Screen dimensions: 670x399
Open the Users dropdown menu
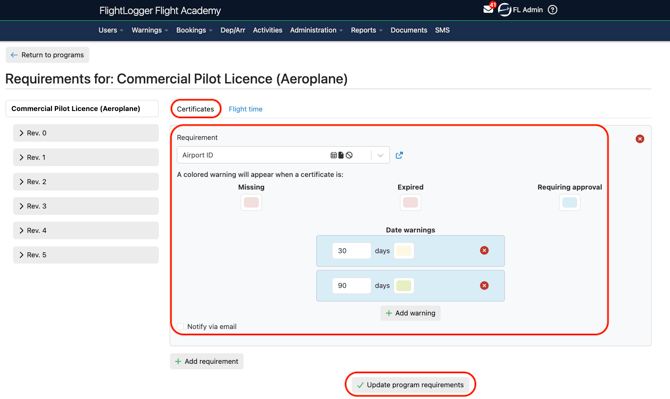point(111,30)
